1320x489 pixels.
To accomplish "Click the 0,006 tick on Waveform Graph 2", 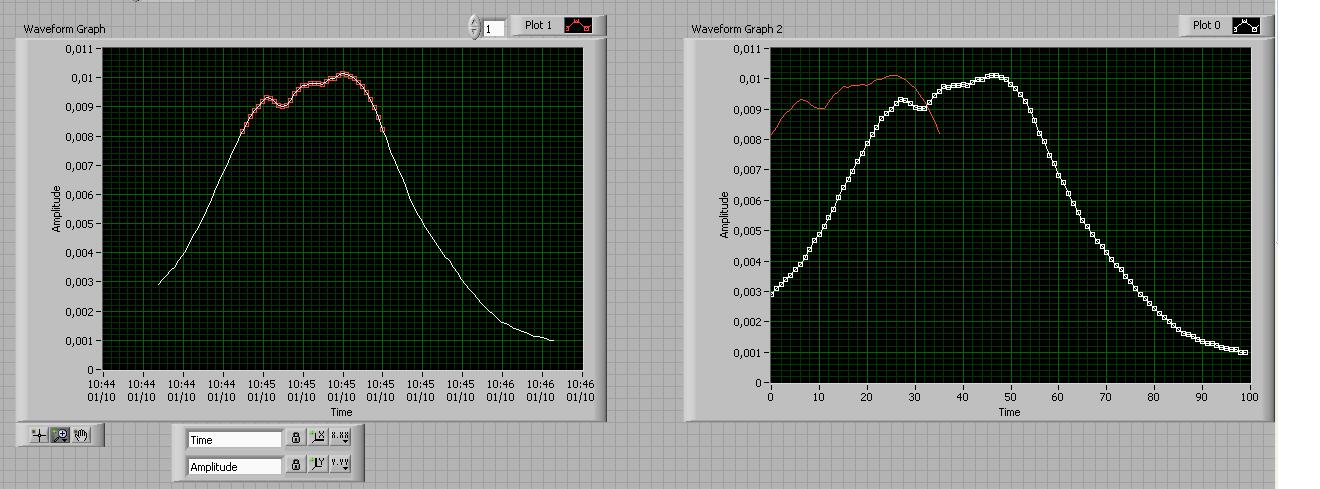I will point(746,200).
